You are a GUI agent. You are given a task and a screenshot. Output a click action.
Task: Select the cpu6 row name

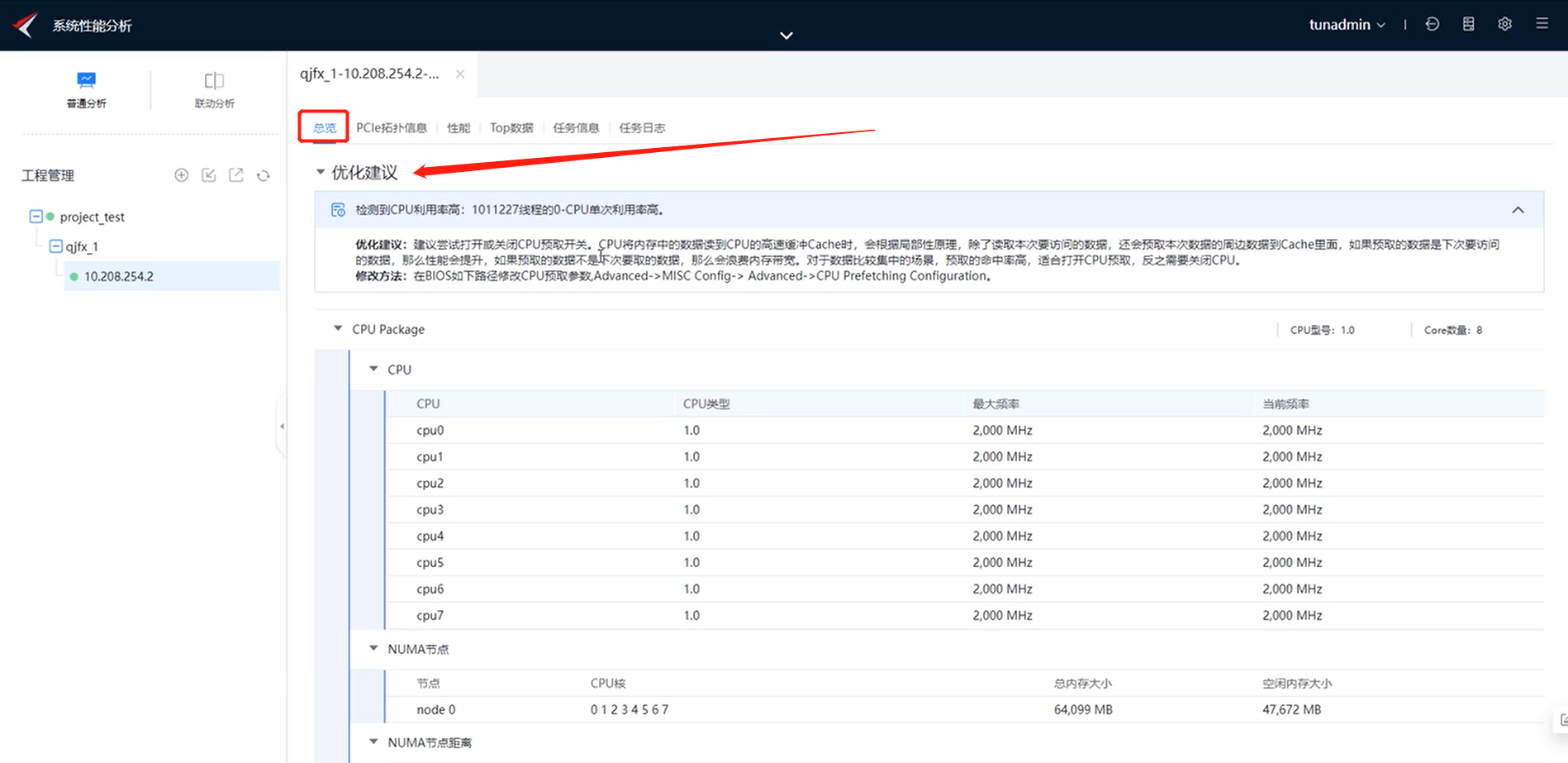click(x=430, y=589)
